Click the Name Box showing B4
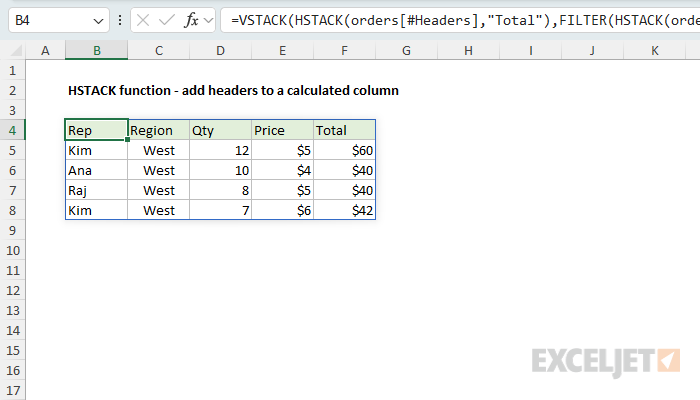The height and width of the screenshot is (400, 700). 59,20
